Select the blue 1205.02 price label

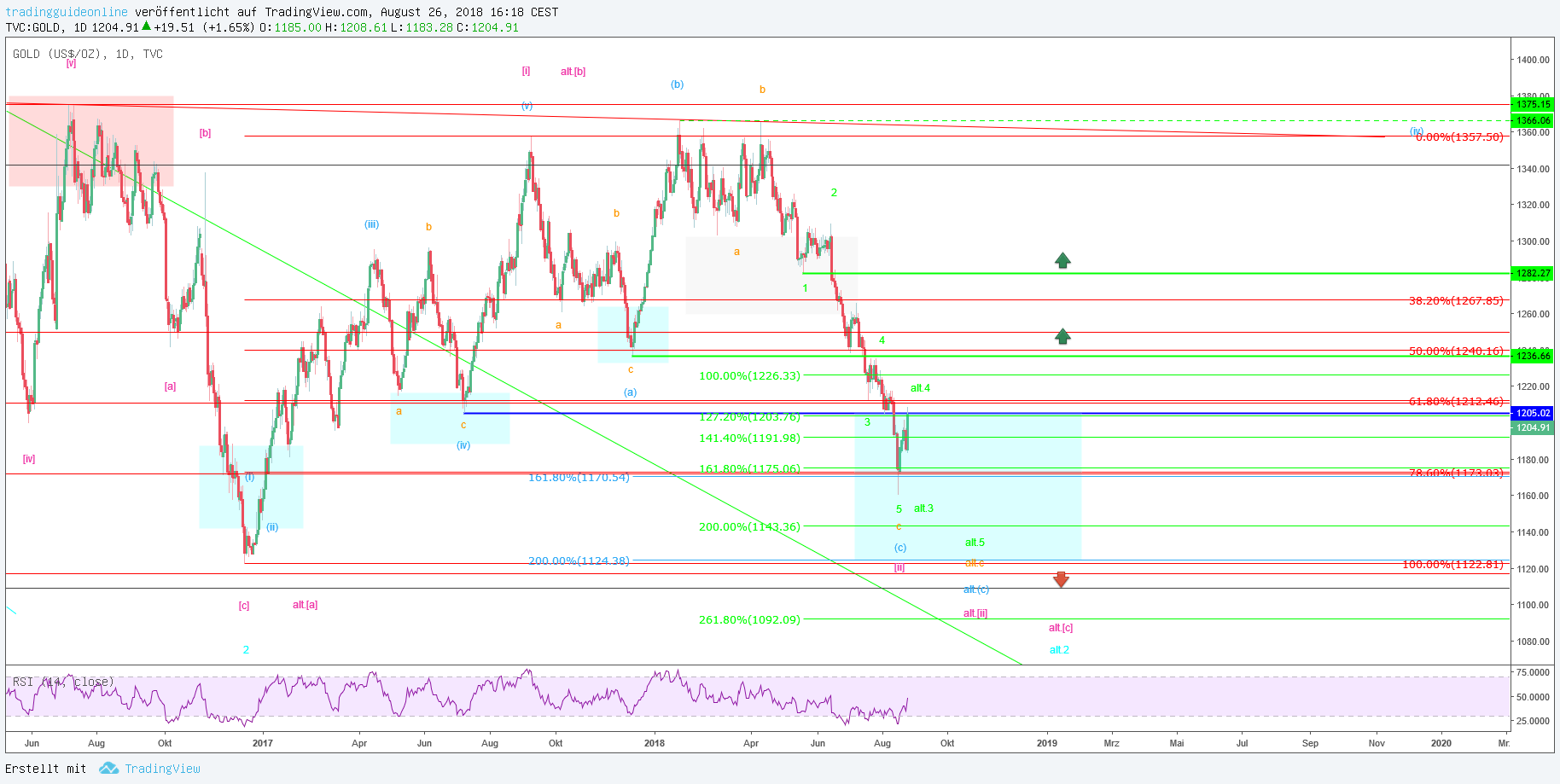tap(1533, 413)
